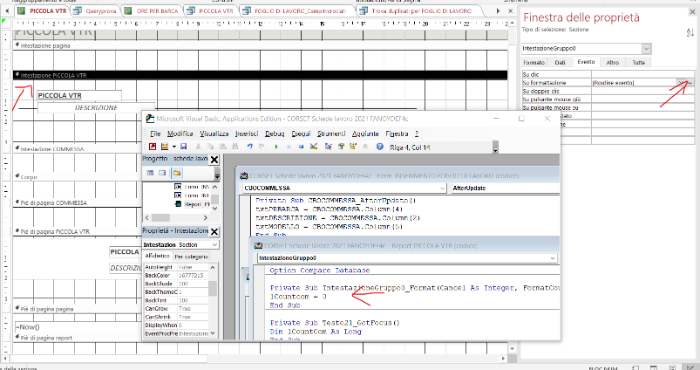Click View Code icon in Project panel
The height and width of the screenshot is (370, 700).
[x=150, y=173]
